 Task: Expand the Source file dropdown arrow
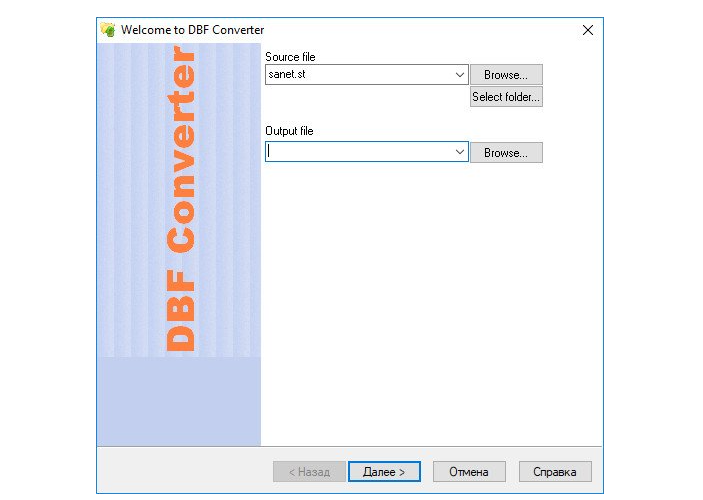point(460,74)
